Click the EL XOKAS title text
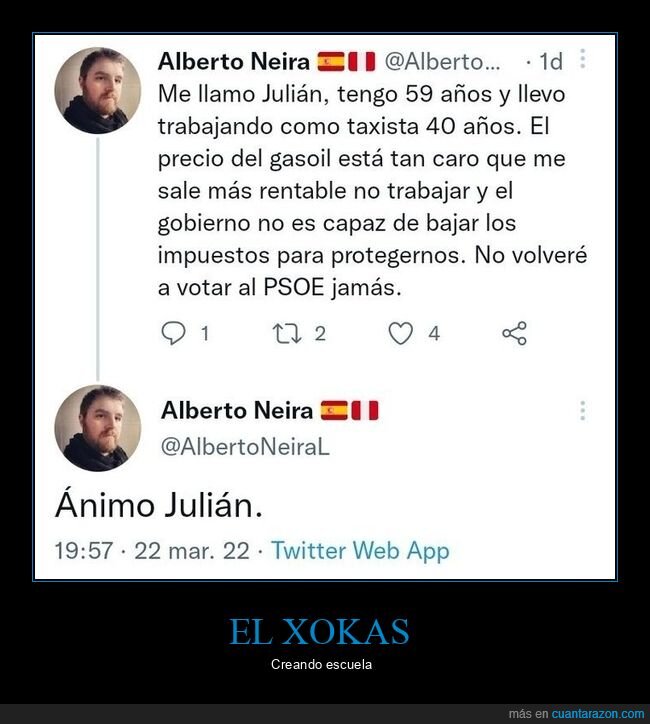The image size is (650, 724). point(319,631)
